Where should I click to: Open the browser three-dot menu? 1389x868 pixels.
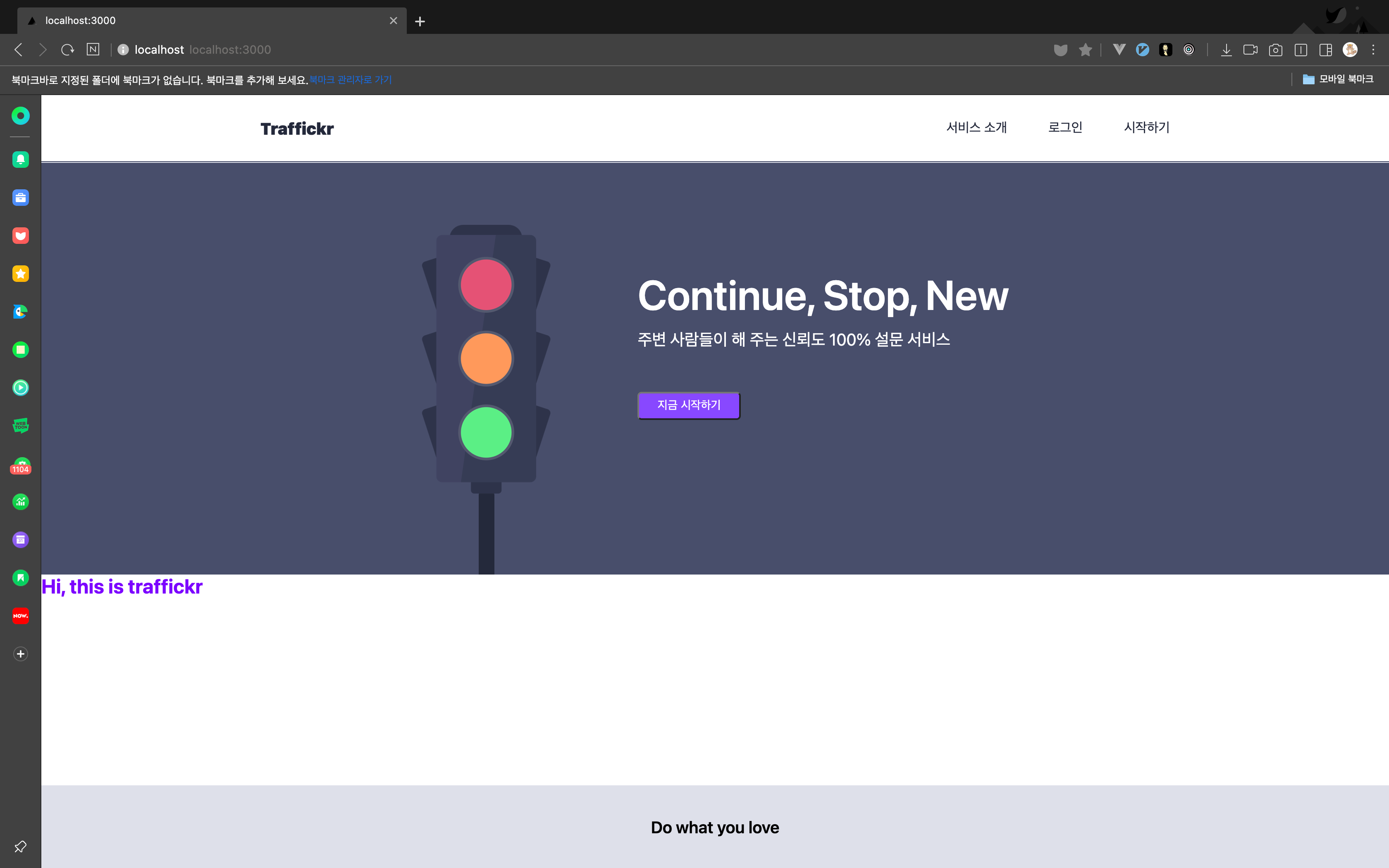coord(1373,50)
